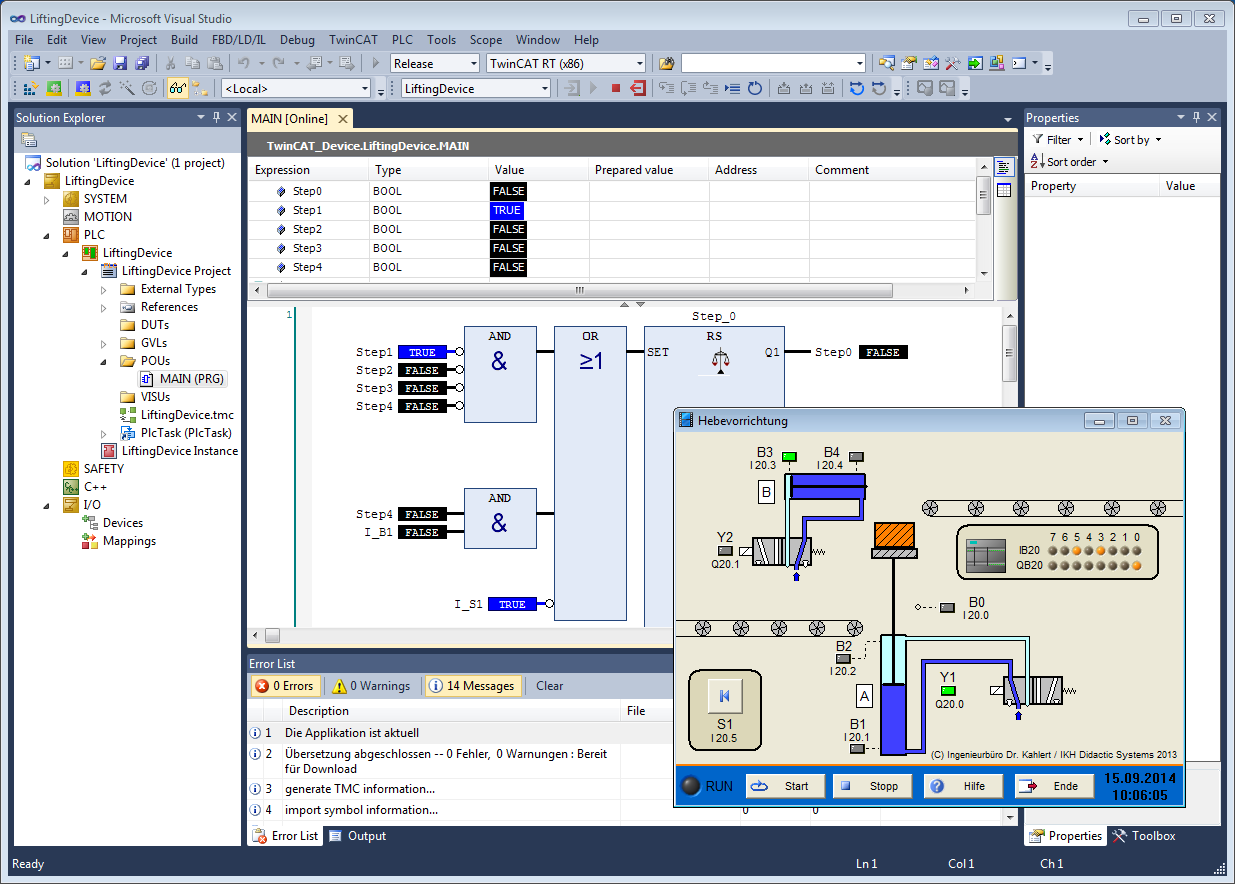
Task: Click the Stopp button in Hebevorrichtung
Action: tap(873, 786)
